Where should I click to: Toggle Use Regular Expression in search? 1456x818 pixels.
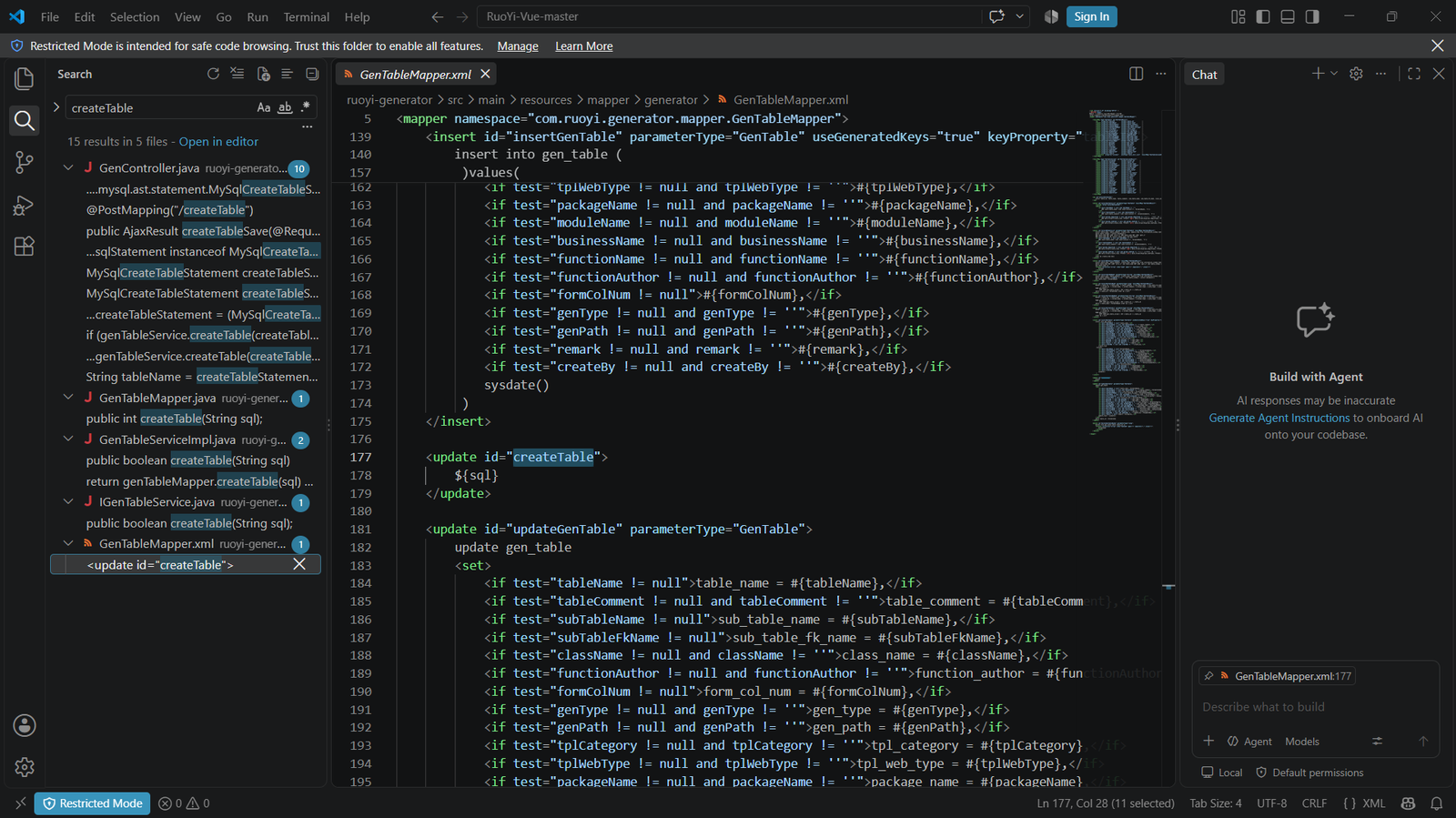(306, 107)
